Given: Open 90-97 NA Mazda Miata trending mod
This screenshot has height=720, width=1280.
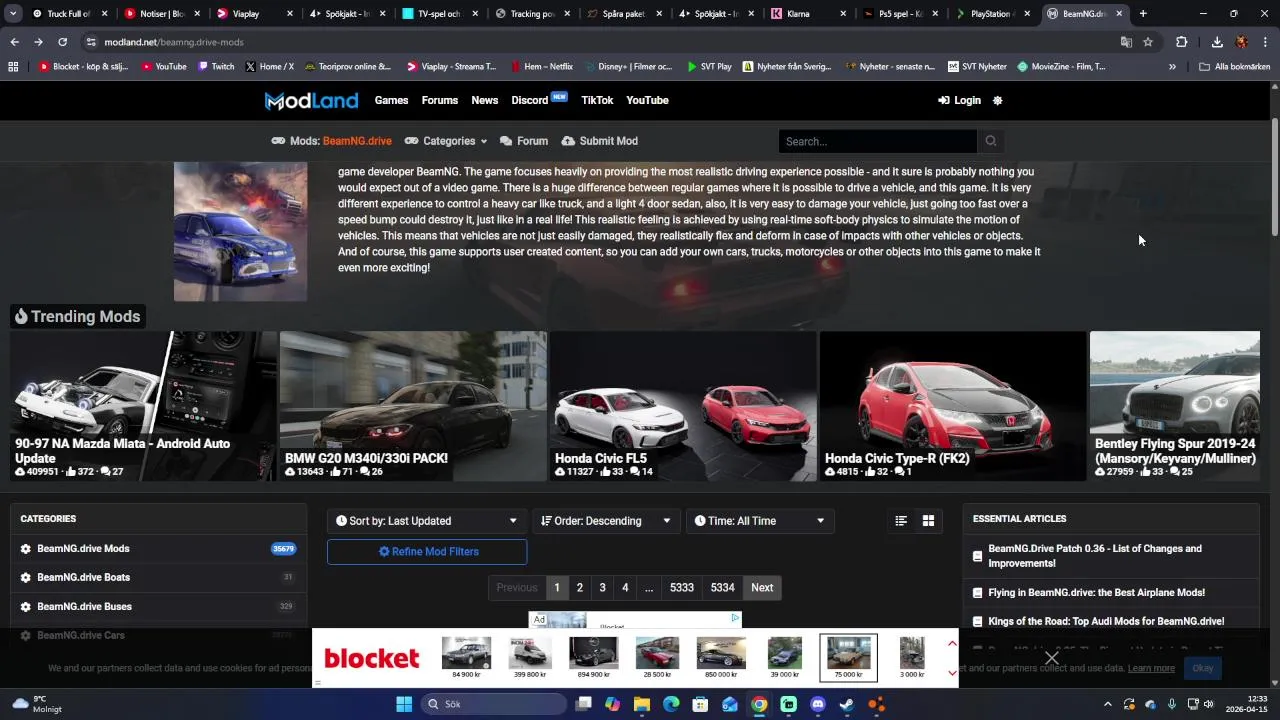Looking at the screenshot, I should coord(143,406).
